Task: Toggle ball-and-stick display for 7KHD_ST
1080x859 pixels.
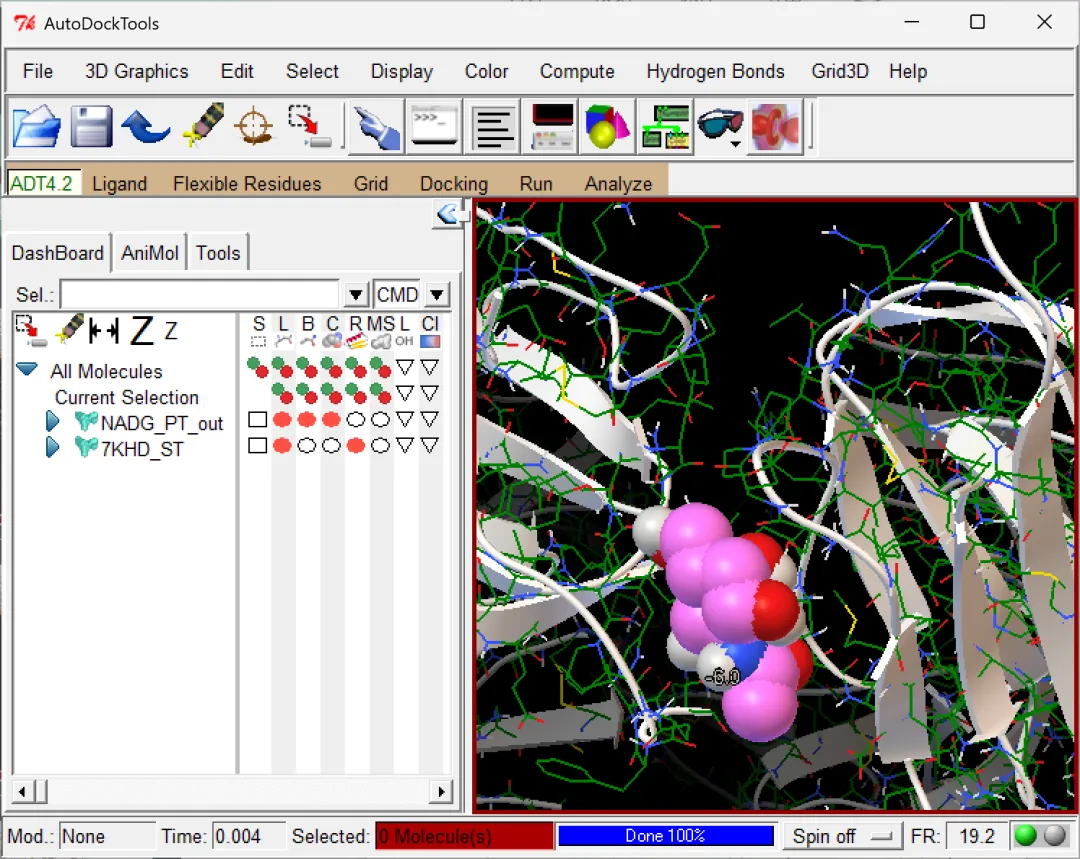Action: 307,446
